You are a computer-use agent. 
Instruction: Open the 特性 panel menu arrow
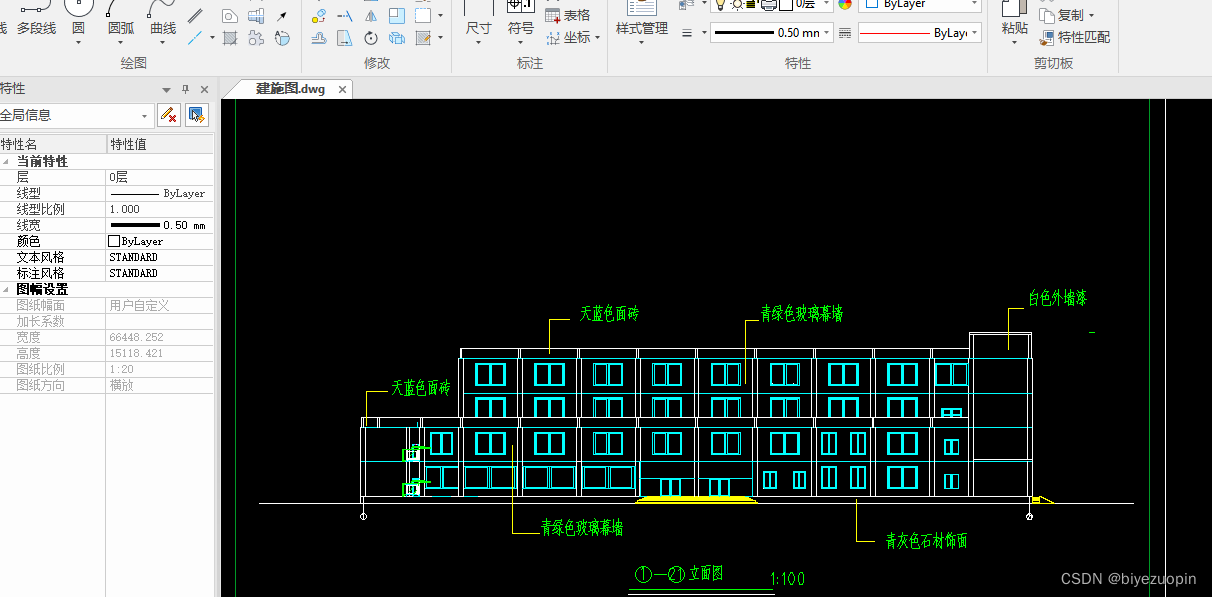point(167,89)
